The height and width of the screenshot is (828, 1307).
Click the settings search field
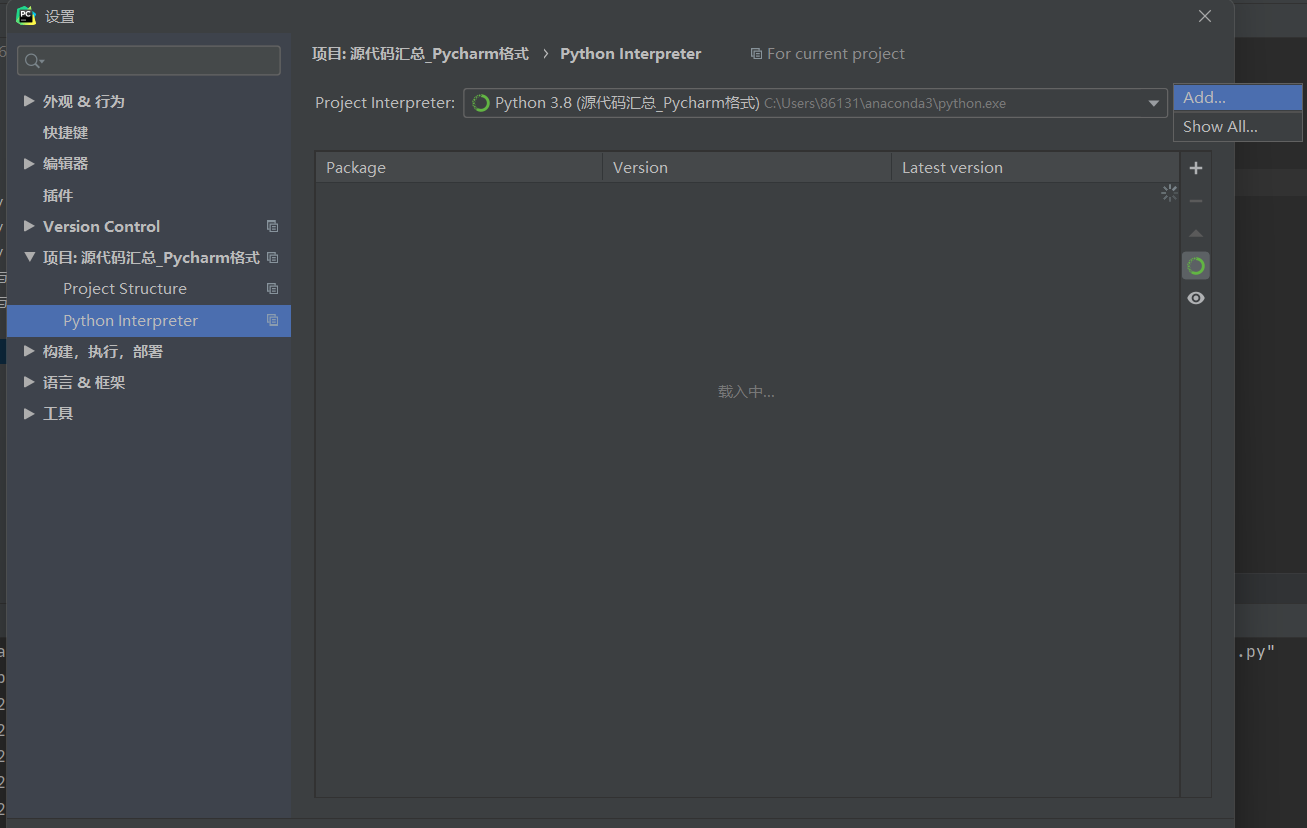click(x=149, y=61)
